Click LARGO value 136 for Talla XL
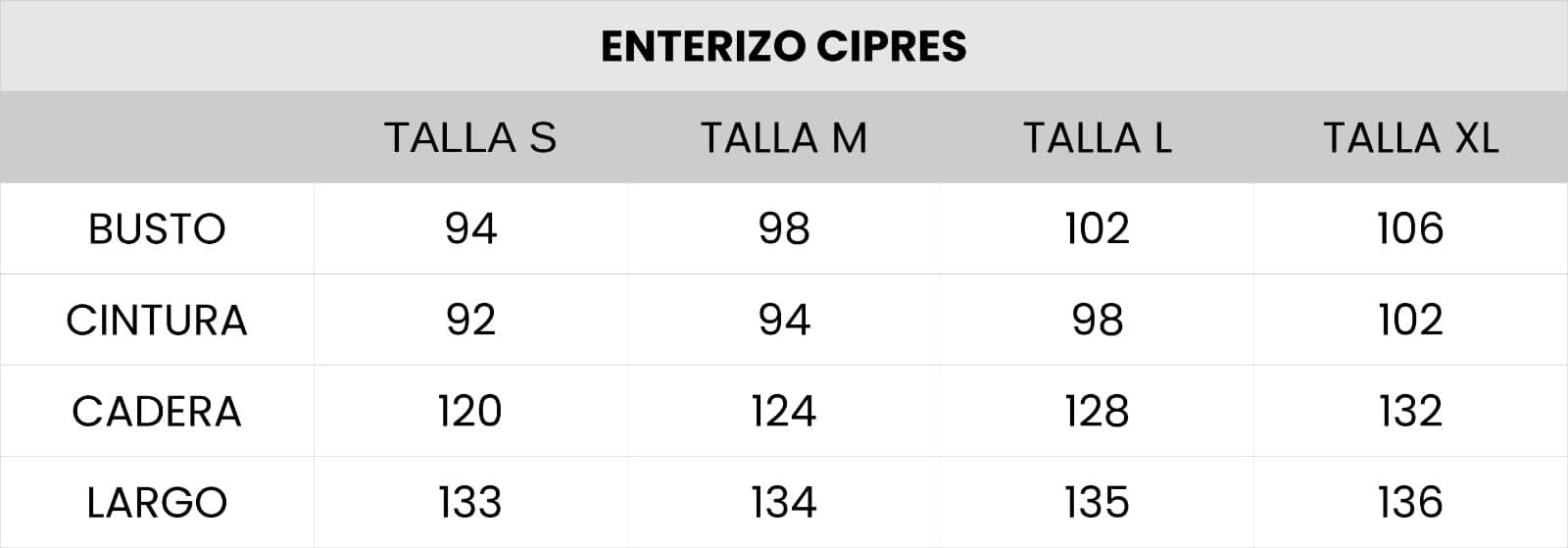The width and height of the screenshot is (1568, 548). click(x=1411, y=502)
